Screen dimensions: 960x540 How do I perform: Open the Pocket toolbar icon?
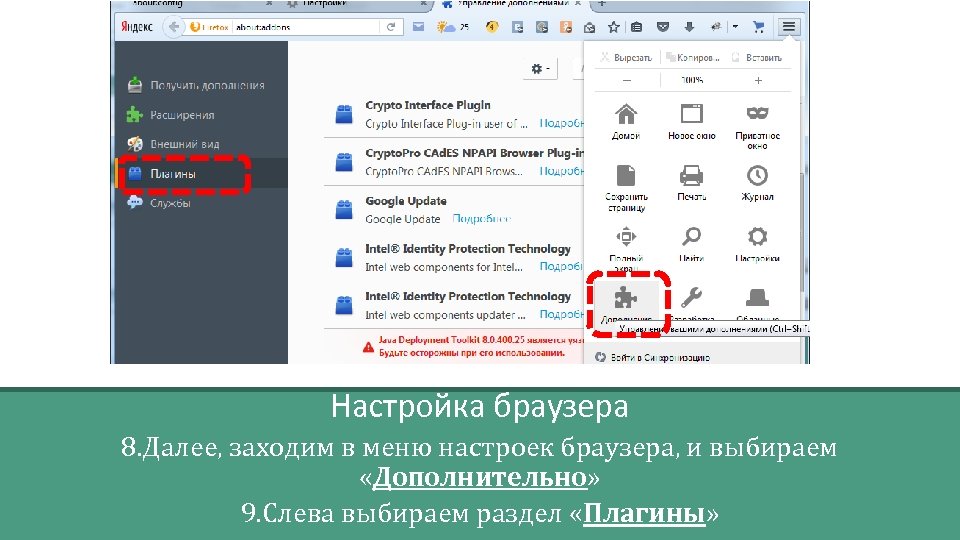pos(662,27)
